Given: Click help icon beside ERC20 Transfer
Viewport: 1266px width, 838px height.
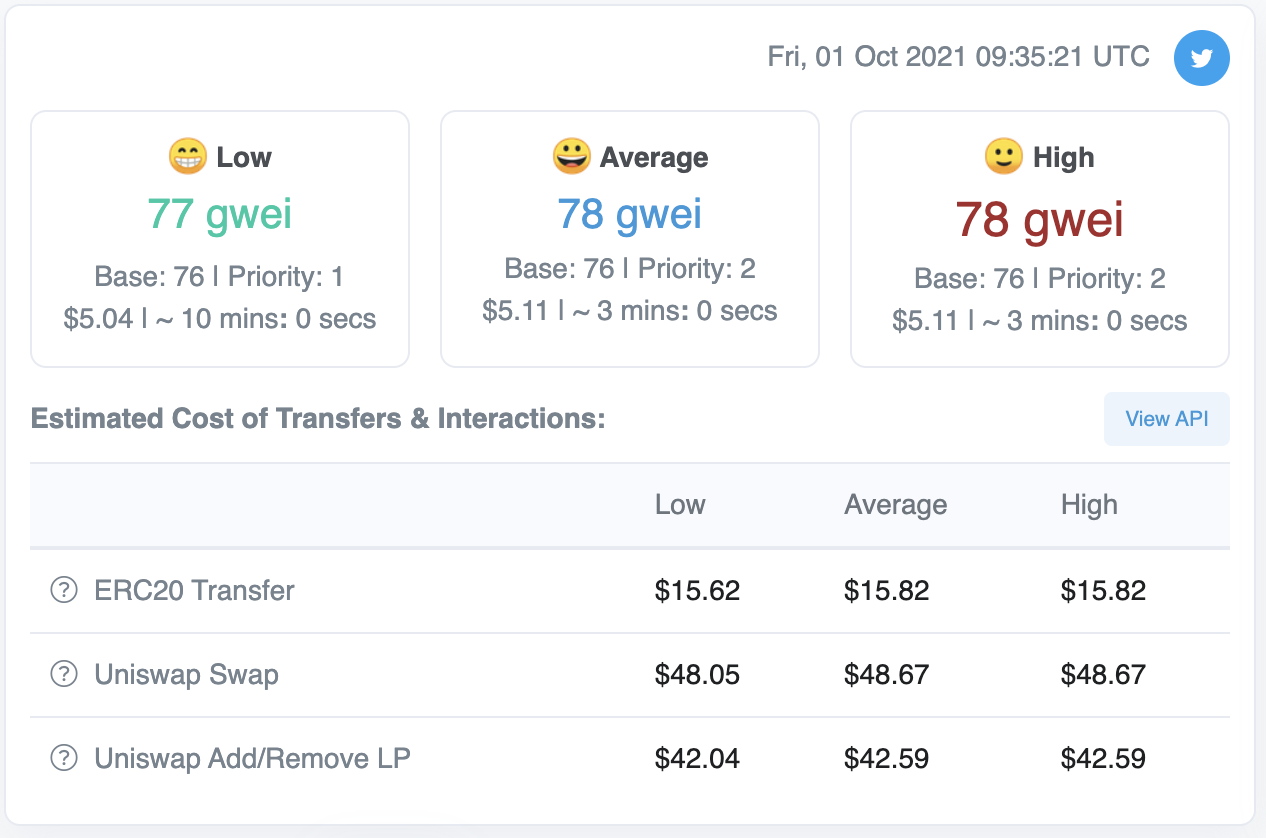Looking at the screenshot, I should (x=64, y=591).
